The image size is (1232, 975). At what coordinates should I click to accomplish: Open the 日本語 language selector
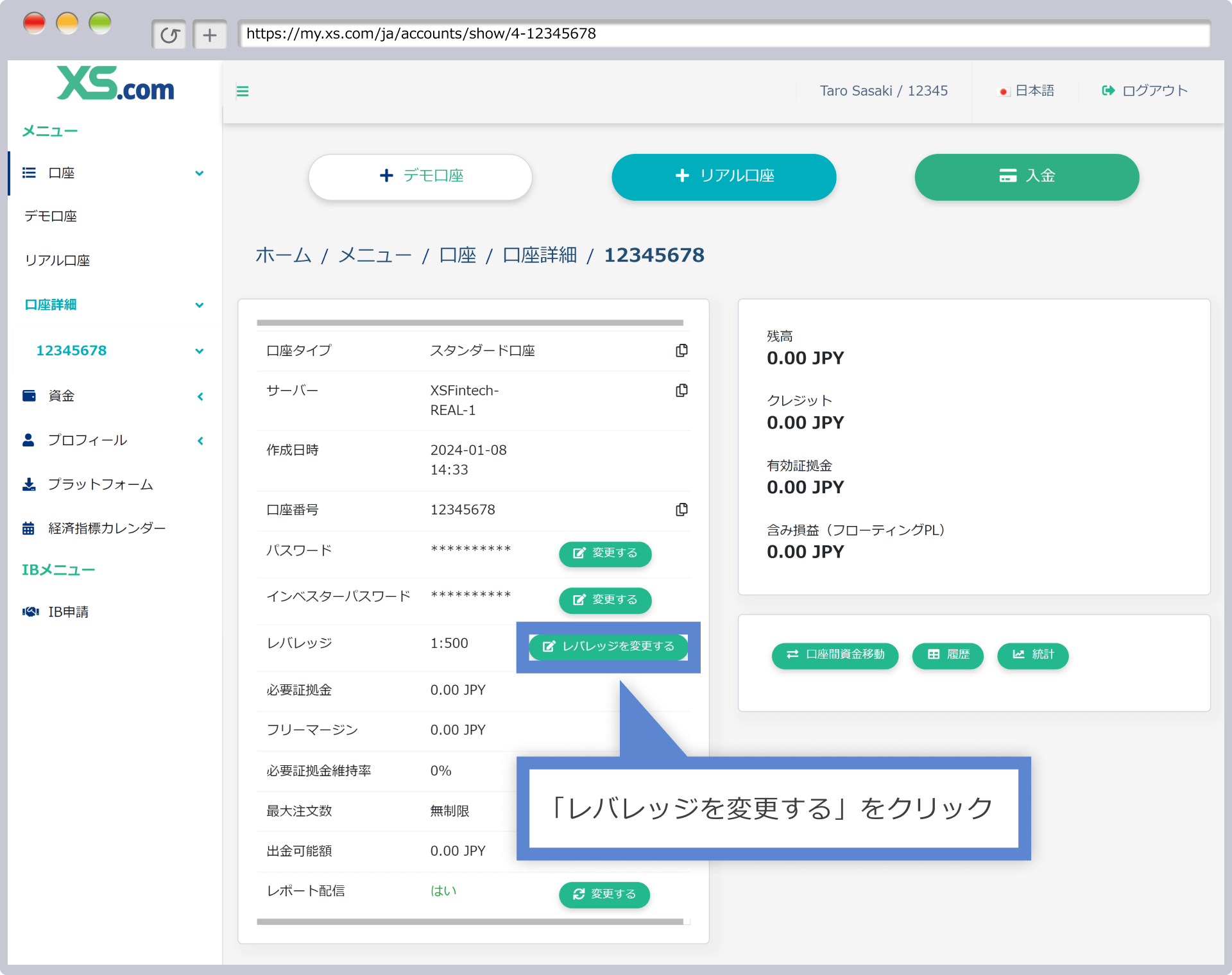(1027, 91)
